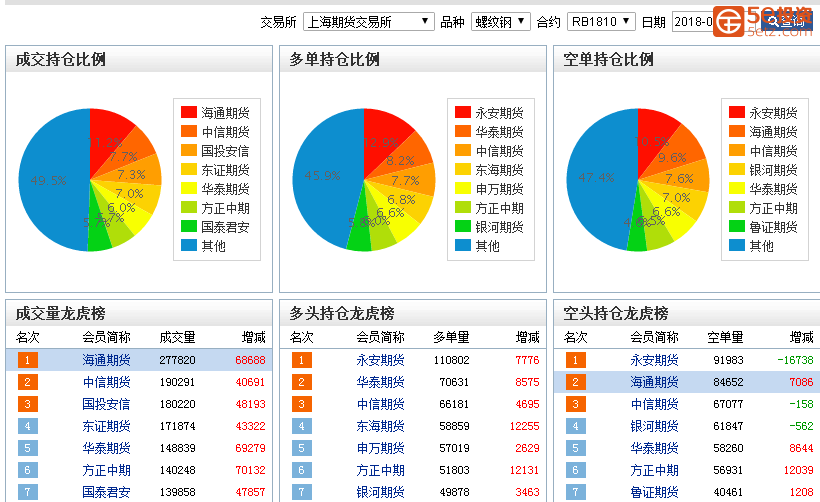The image size is (820, 502).
Task: Open the 品种 螺纹钢 dropdown
Action: coord(500,22)
